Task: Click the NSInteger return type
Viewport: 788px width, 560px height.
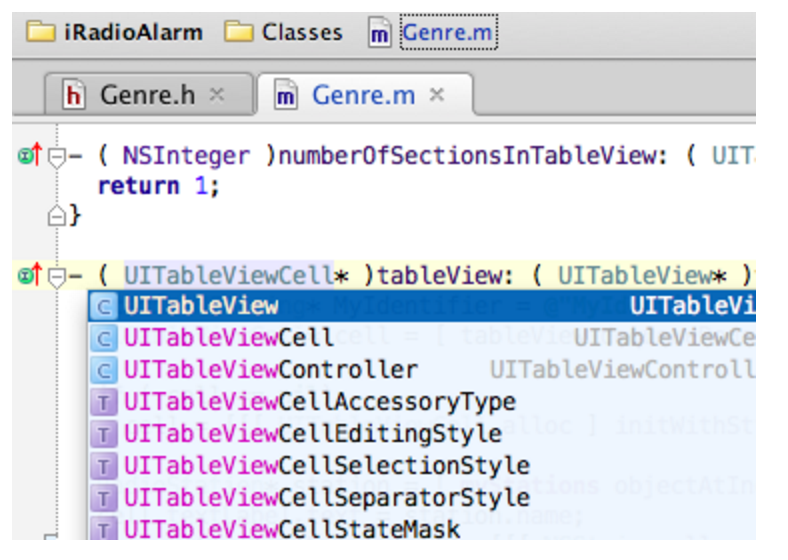Action: (x=186, y=156)
